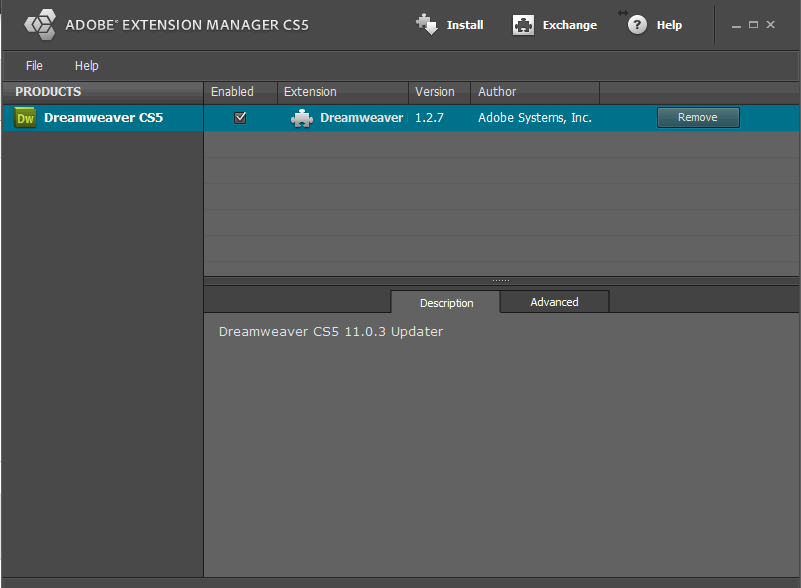Click the Help label in the header
Image resolution: width=801 pixels, height=588 pixels.
(669, 25)
